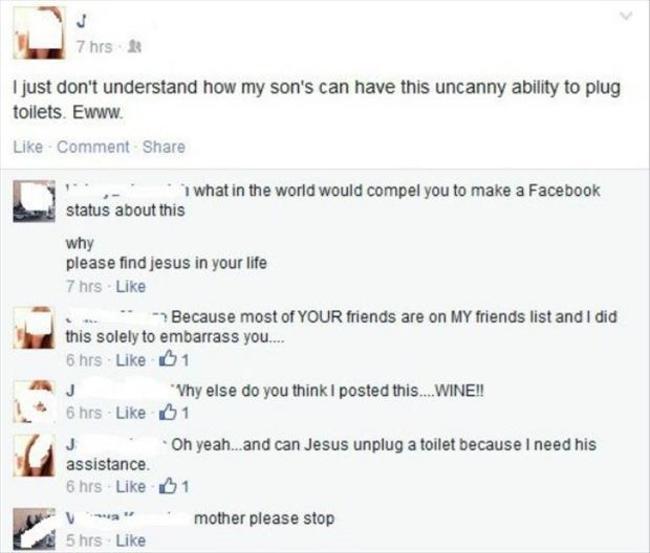Like the main toilet-plugging post
Image resolution: width=650 pixels, height=553 pixels.
(26, 147)
